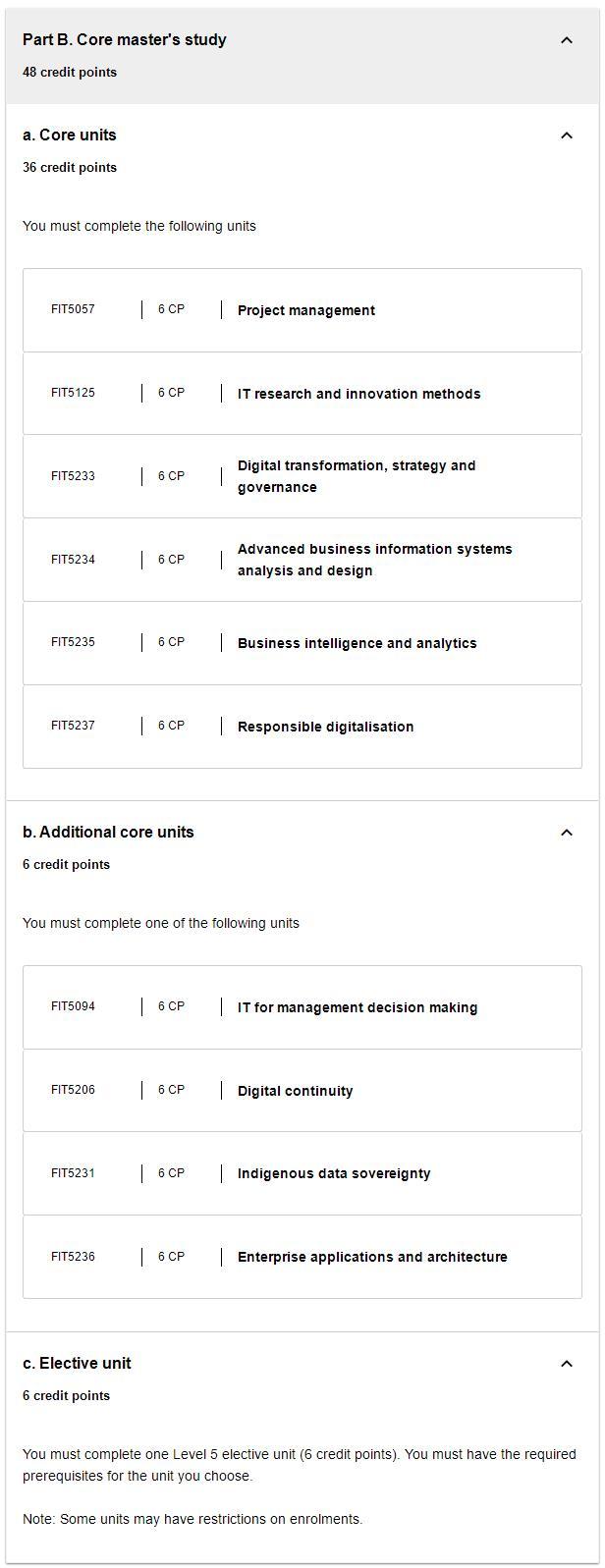Click the 'c. Elective unit' heading

point(77,1364)
